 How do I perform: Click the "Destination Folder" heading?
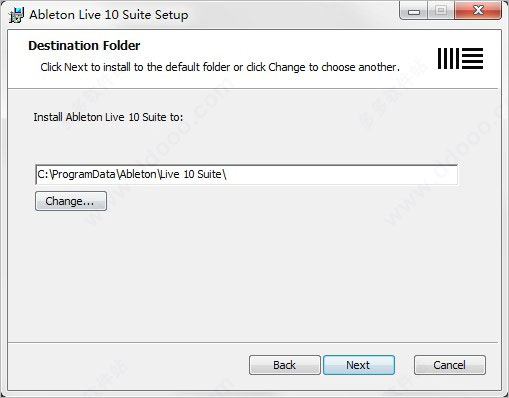(x=84, y=46)
